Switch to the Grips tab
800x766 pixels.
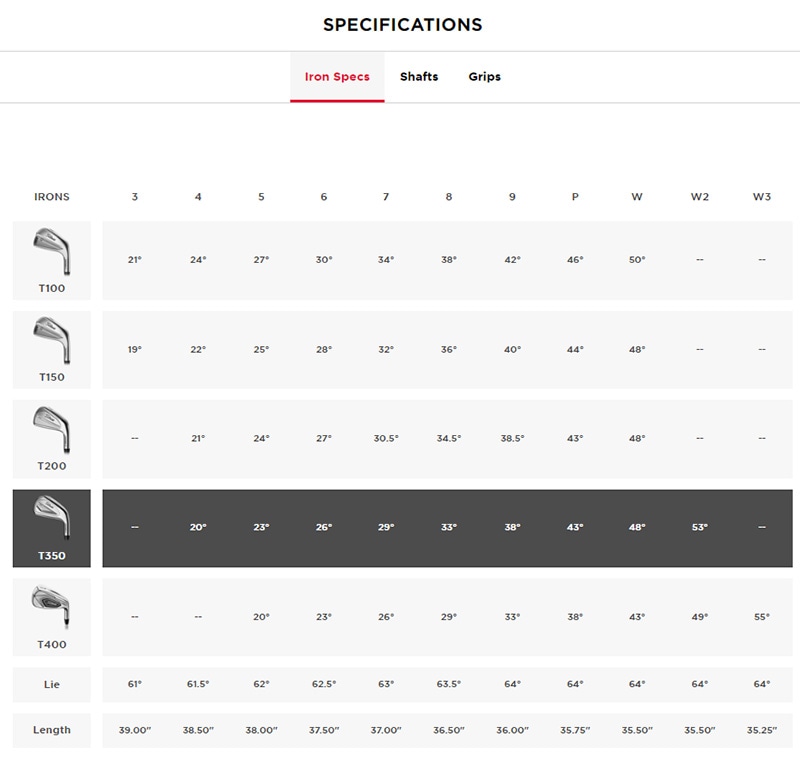[485, 77]
